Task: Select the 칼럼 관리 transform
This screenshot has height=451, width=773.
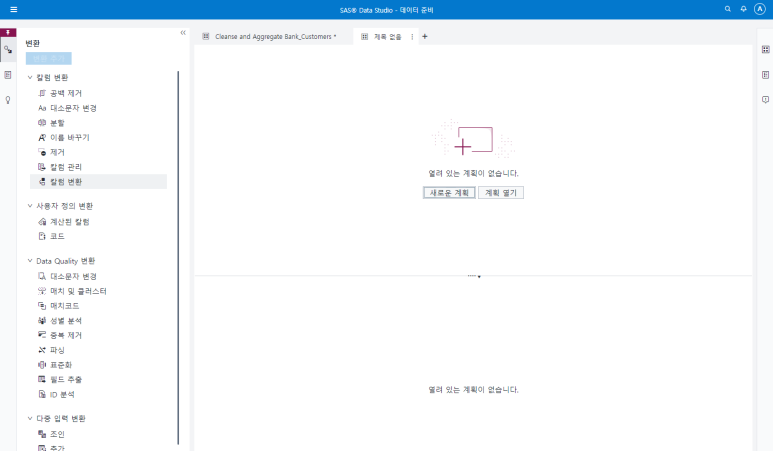Action: pyautogui.click(x=99, y=167)
